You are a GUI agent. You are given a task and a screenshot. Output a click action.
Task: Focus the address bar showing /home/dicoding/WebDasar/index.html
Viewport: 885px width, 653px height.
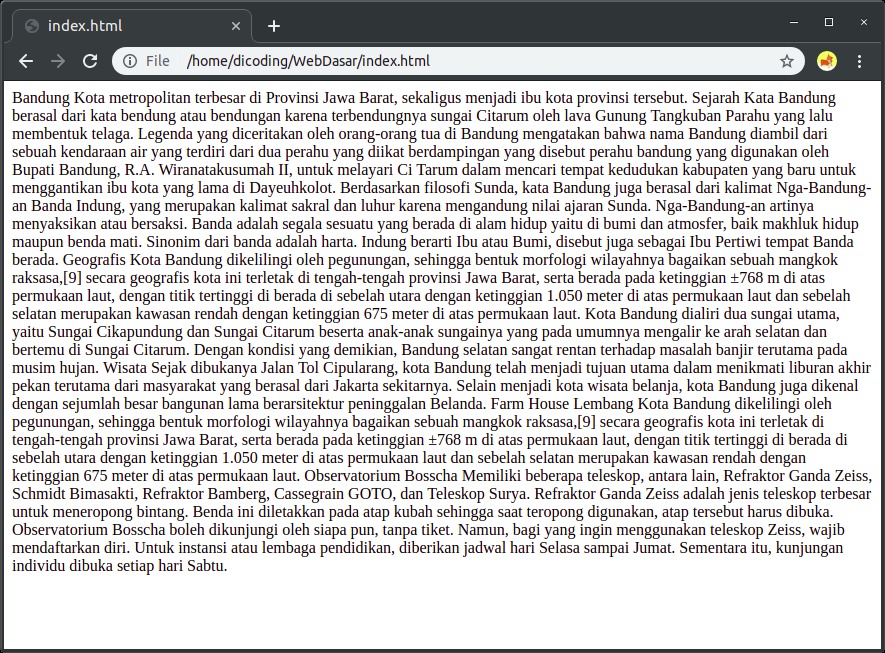[450, 61]
